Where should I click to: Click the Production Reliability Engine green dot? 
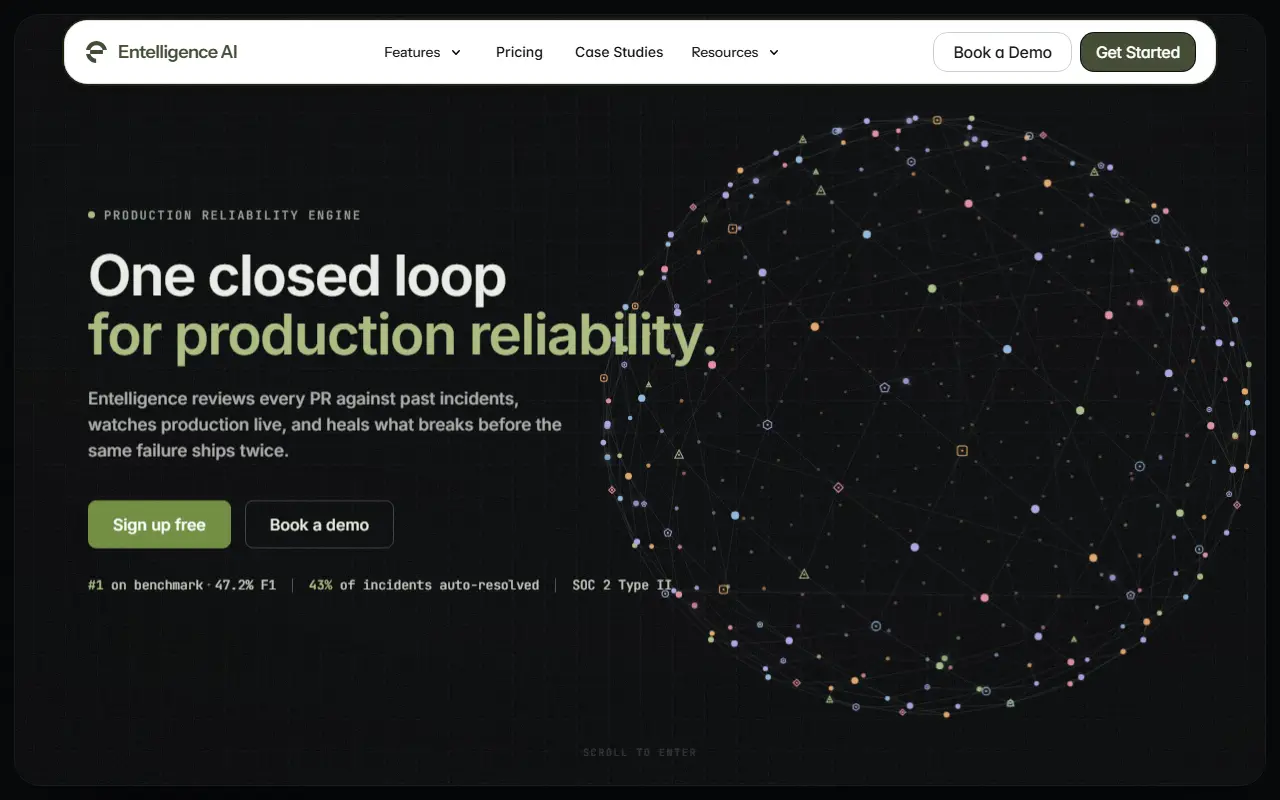click(92, 214)
